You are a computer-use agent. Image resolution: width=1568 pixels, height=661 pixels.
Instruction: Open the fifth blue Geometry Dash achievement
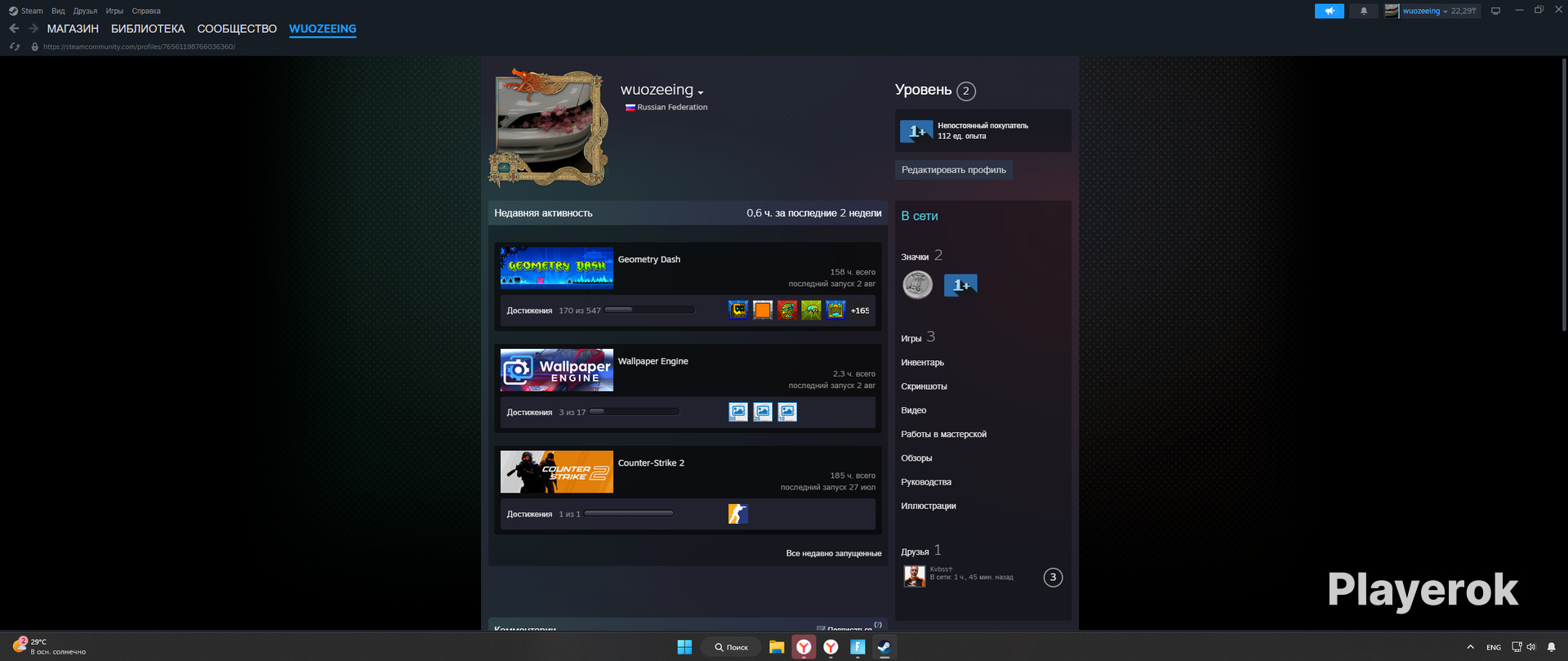click(x=835, y=310)
